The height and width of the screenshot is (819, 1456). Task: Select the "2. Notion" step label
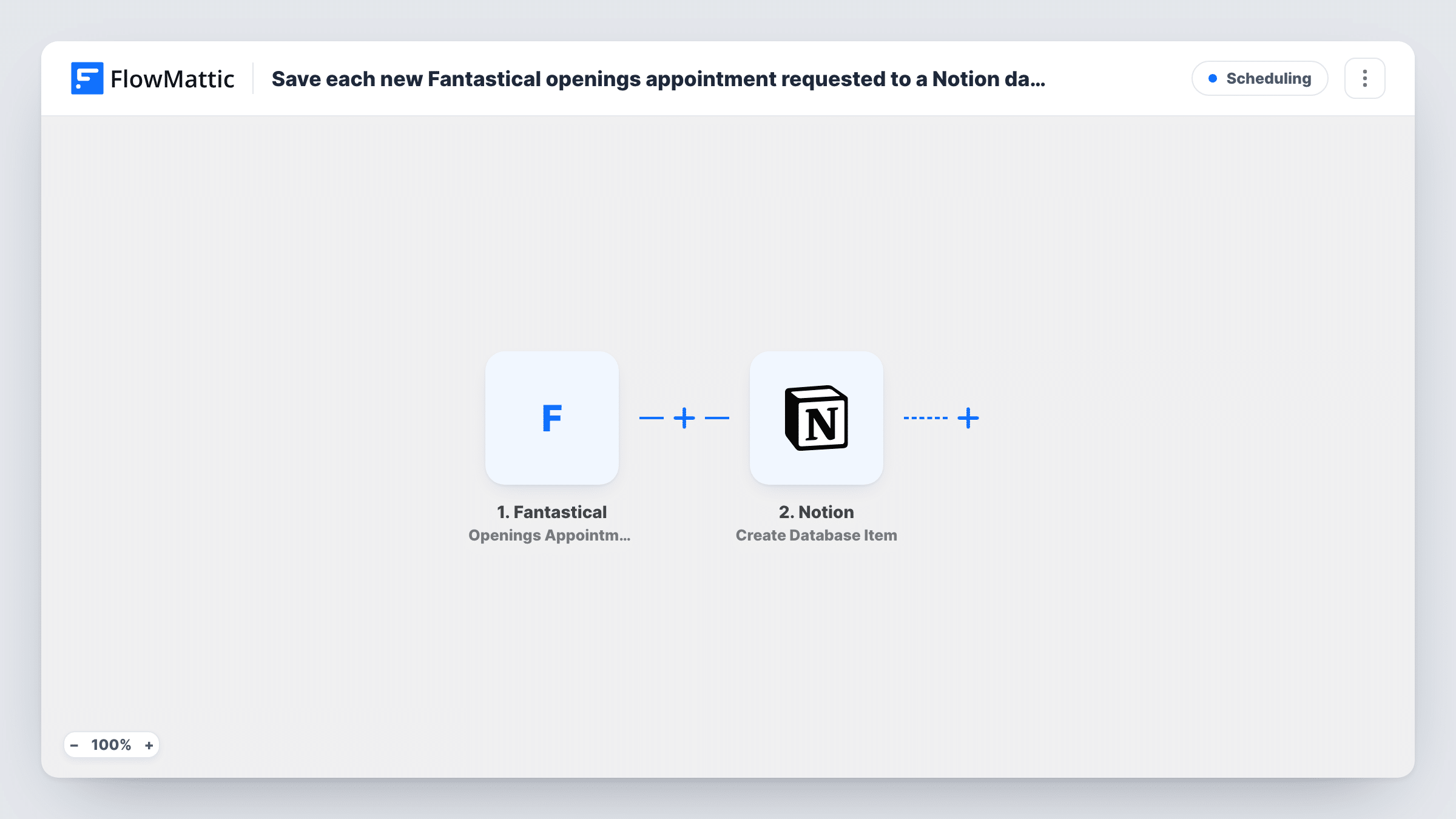pyautogui.click(x=816, y=512)
